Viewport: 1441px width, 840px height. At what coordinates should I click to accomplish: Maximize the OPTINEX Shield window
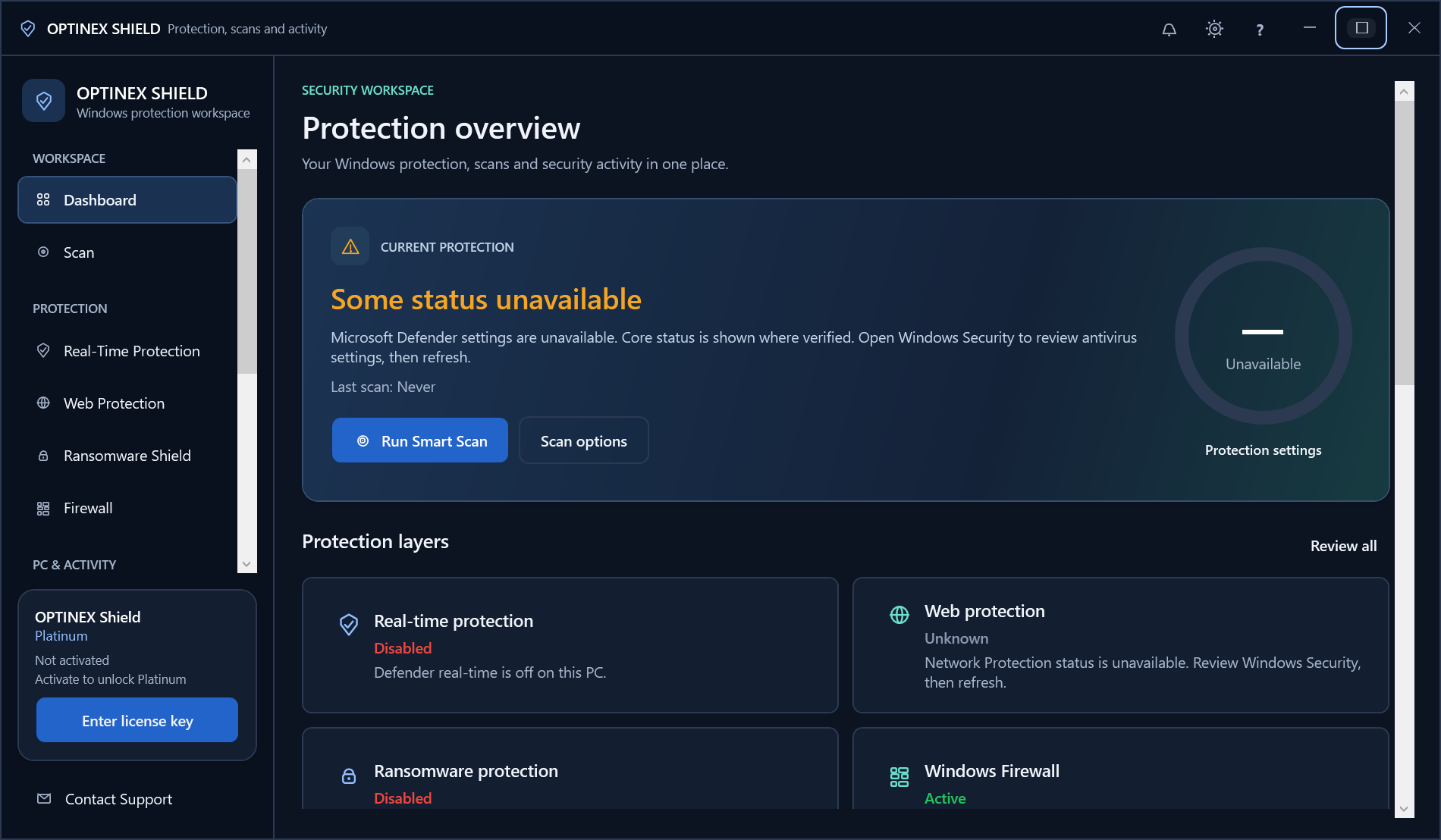point(1361,28)
